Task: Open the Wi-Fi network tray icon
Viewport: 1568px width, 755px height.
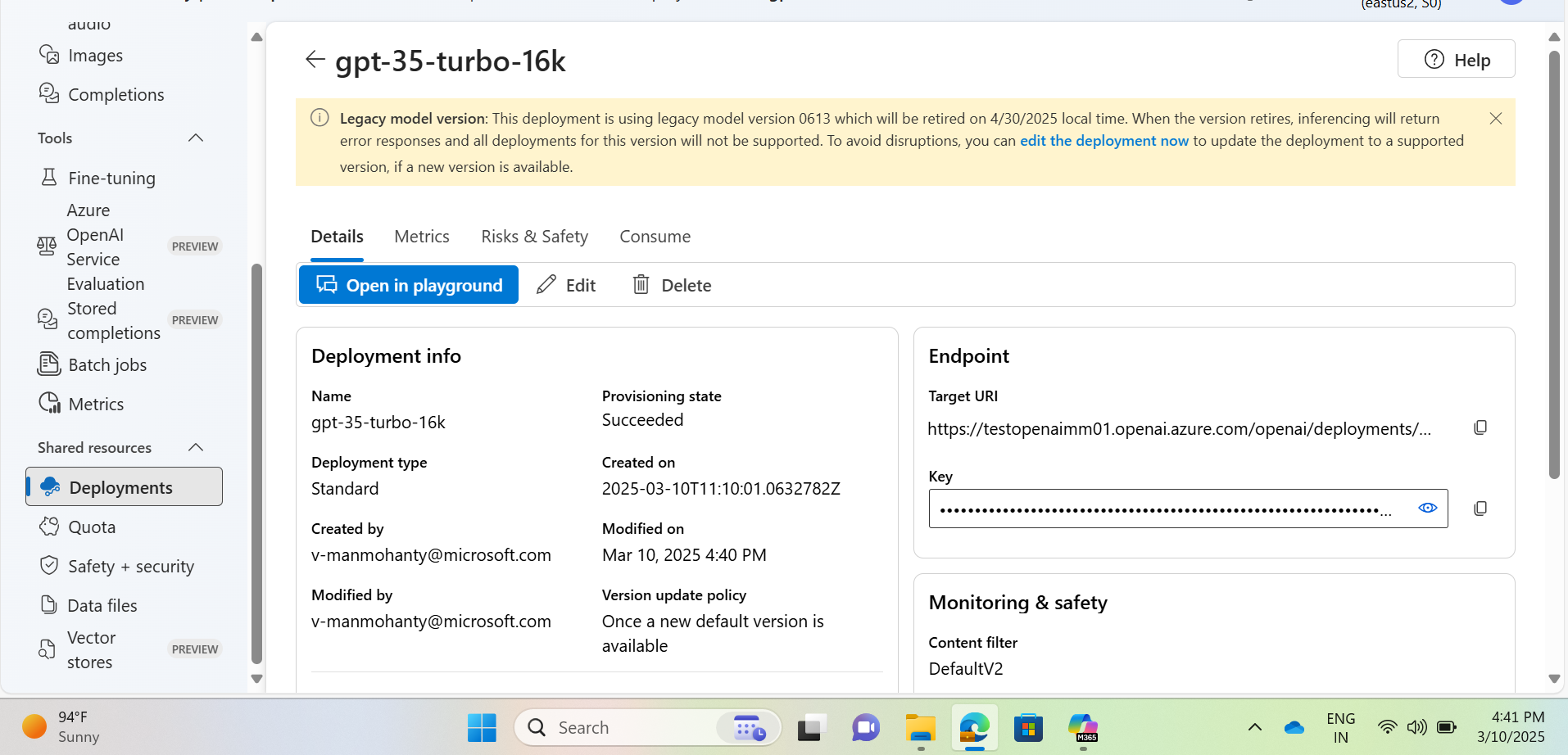Action: click(x=1387, y=727)
